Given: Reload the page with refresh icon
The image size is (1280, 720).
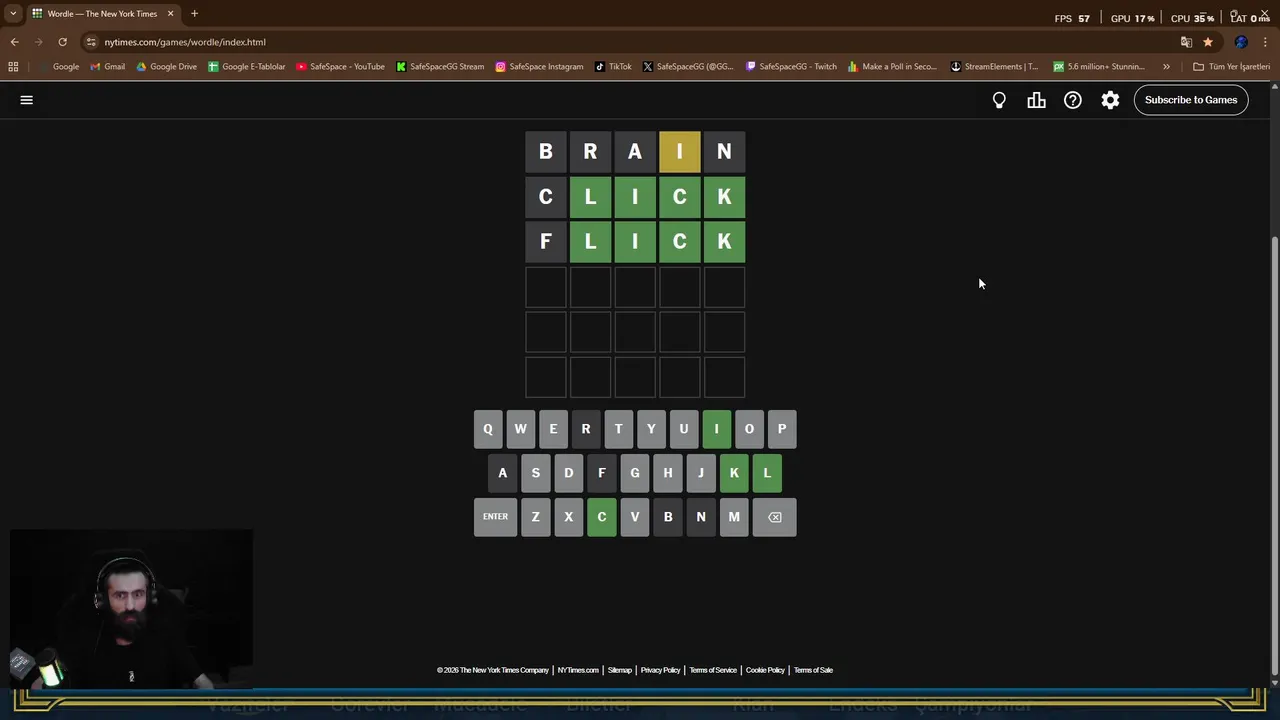Looking at the screenshot, I should point(62,42).
